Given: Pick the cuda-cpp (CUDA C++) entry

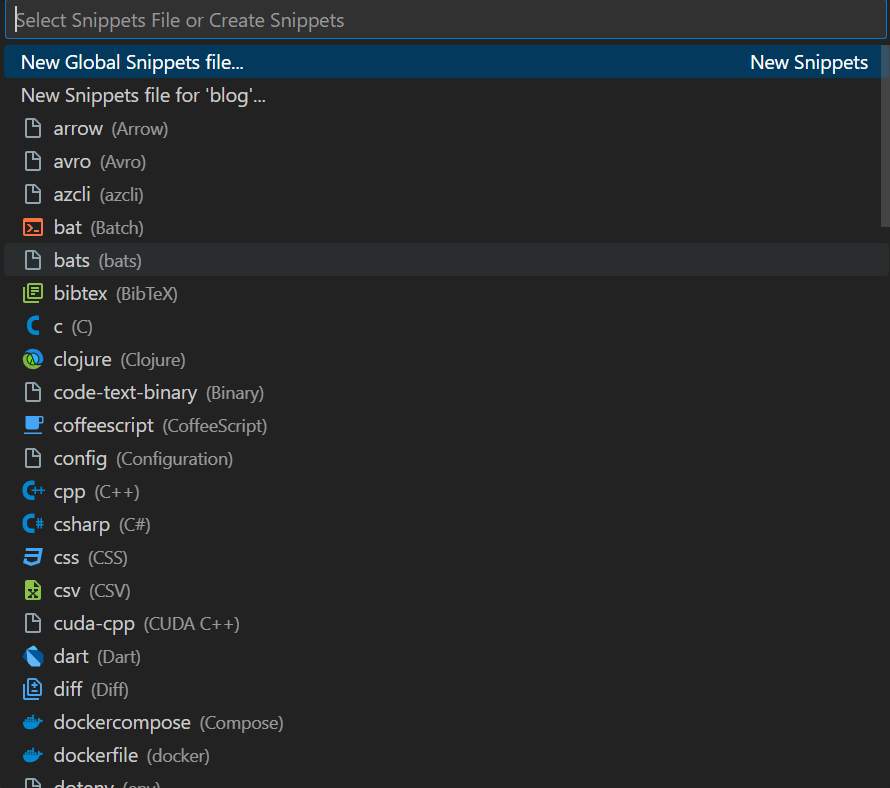Looking at the screenshot, I should pyautogui.click(x=443, y=623).
